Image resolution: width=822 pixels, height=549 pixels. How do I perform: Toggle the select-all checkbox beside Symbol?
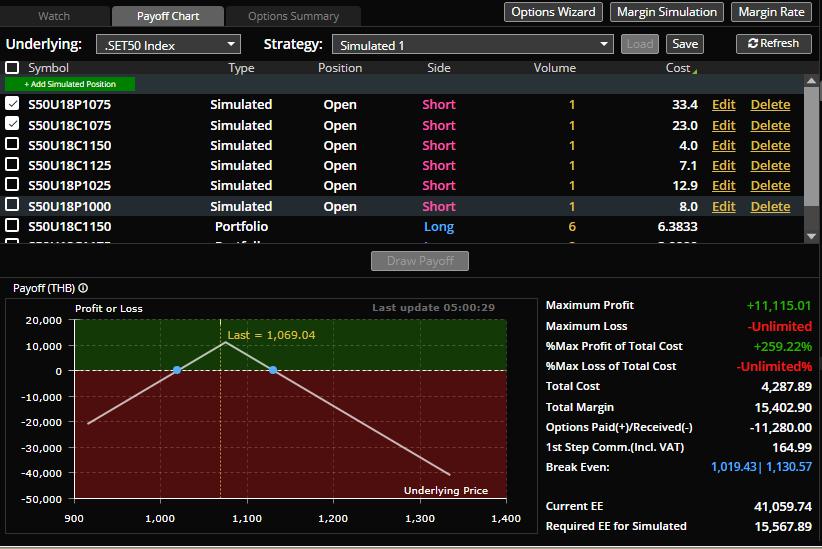(12, 68)
